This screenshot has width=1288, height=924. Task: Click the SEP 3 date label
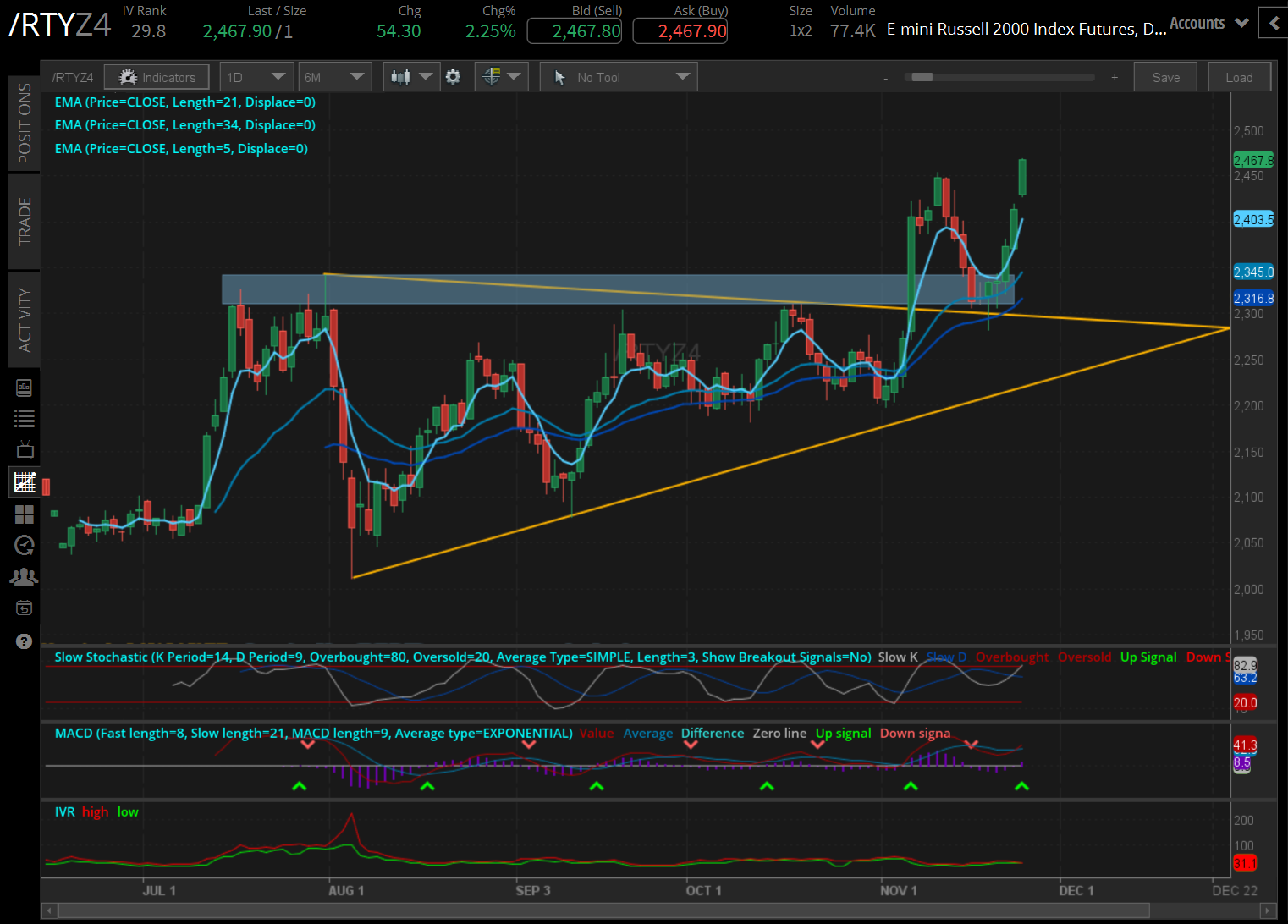pyautogui.click(x=533, y=890)
